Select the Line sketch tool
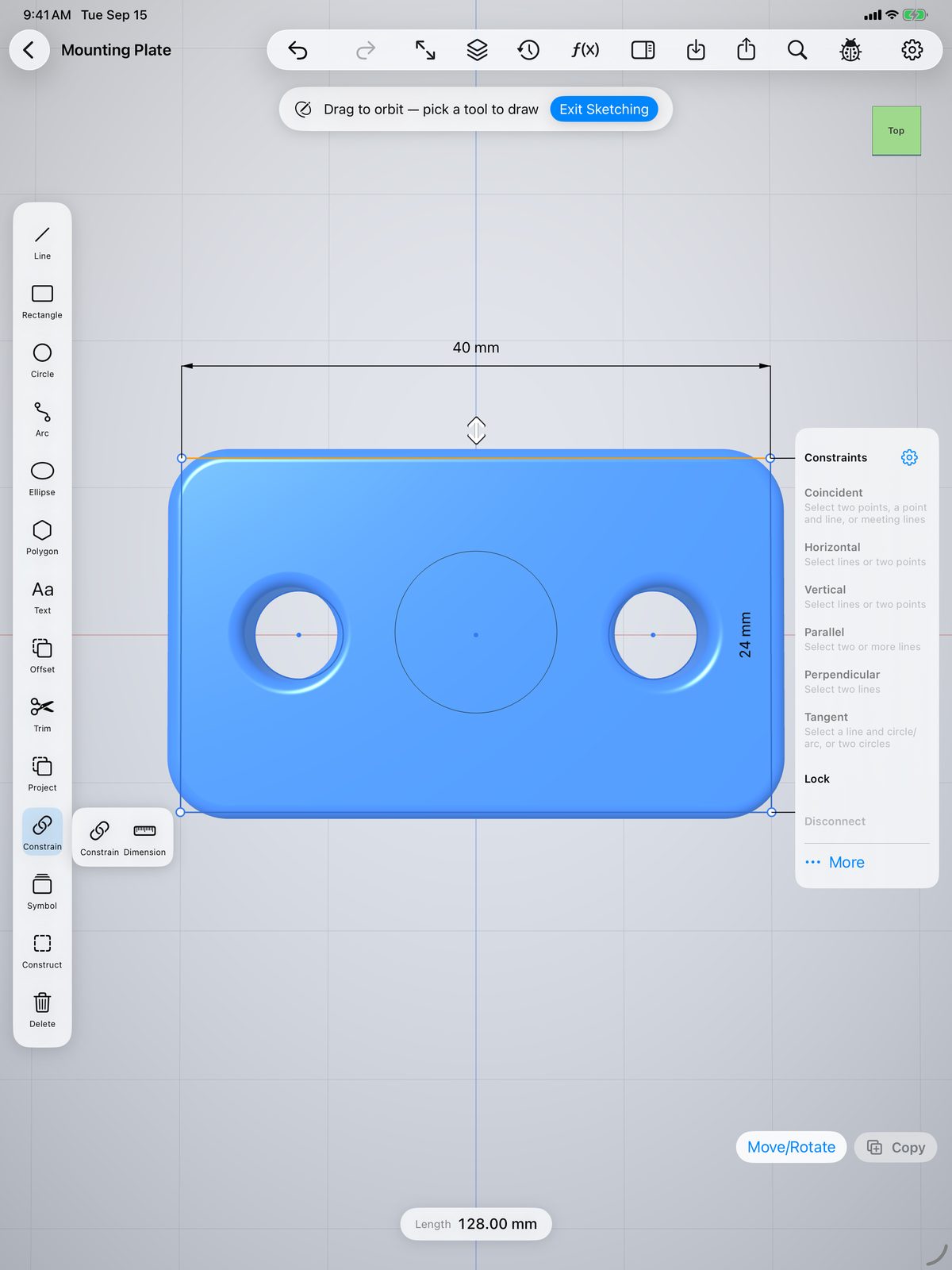The image size is (952, 1270). pos(42,243)
